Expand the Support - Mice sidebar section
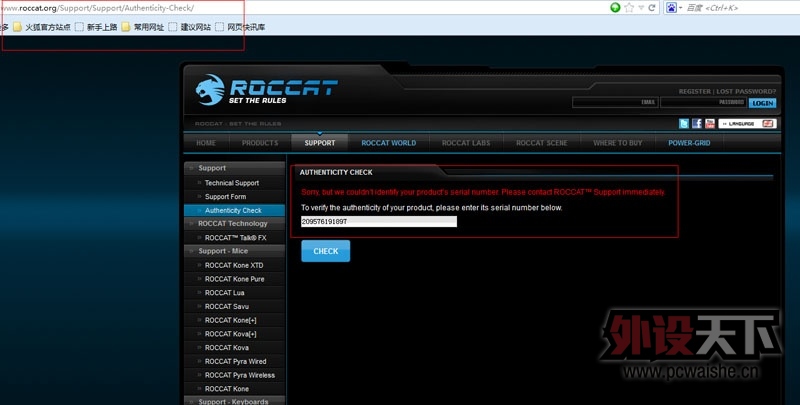Screen dimensions: 800x405 click(x=234, y=251)
